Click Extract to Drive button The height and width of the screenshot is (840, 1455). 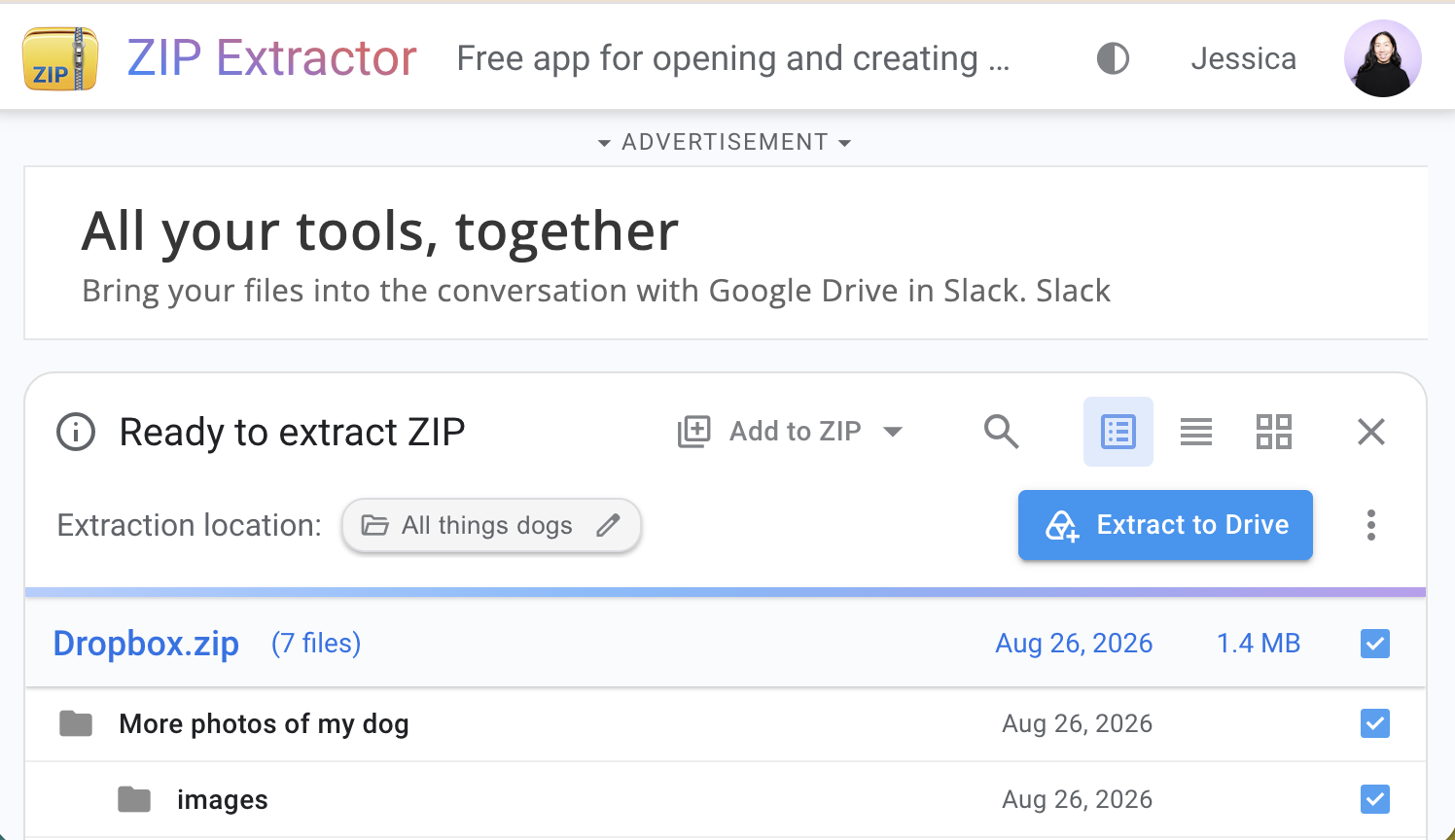pyautogui.click(x=1165, y=525)
